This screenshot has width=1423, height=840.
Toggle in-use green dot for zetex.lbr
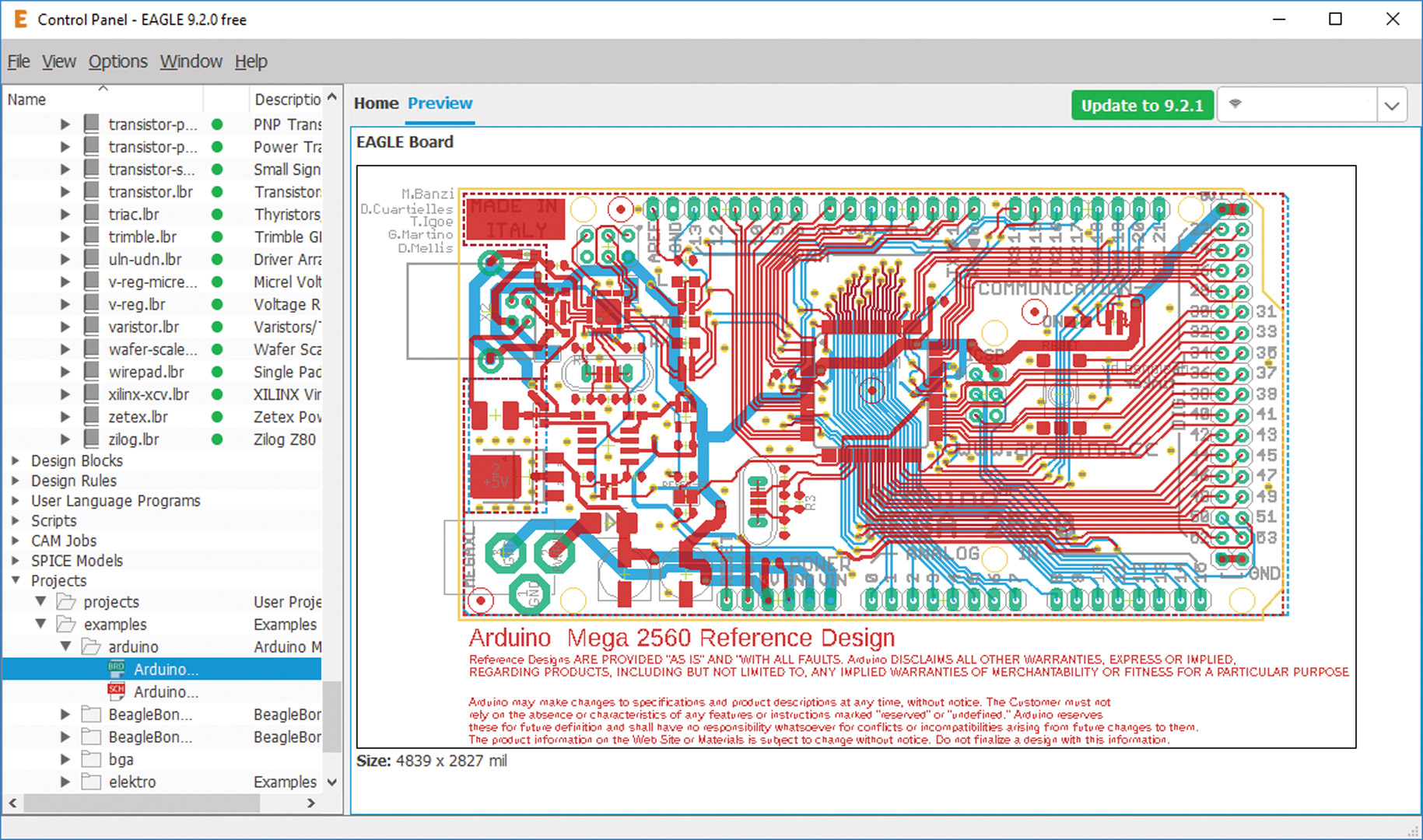click(x=217, y=418)
